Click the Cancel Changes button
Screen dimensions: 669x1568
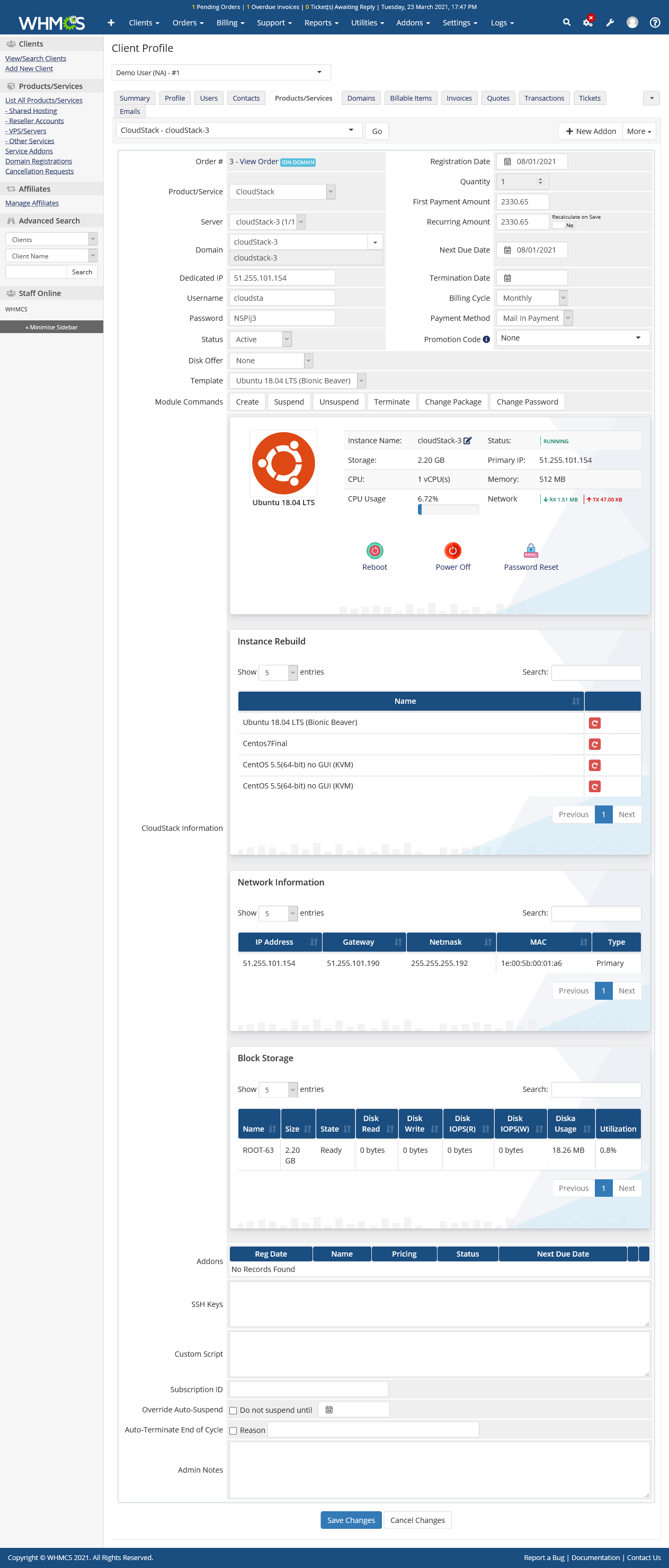[417, 1520]
